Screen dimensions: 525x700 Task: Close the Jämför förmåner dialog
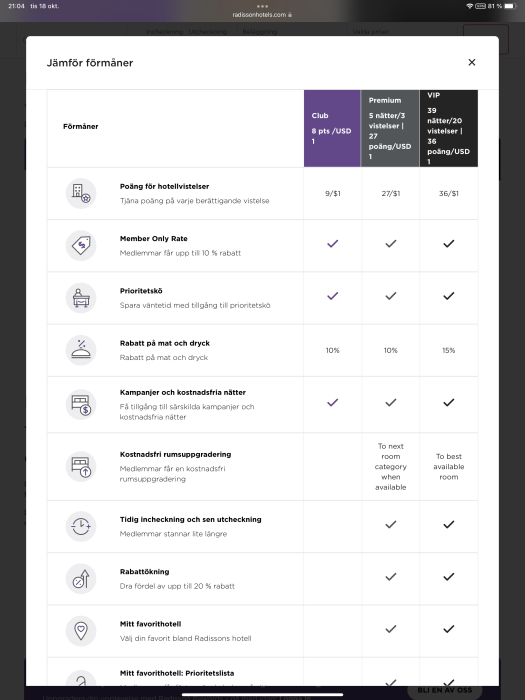point(471,62)
